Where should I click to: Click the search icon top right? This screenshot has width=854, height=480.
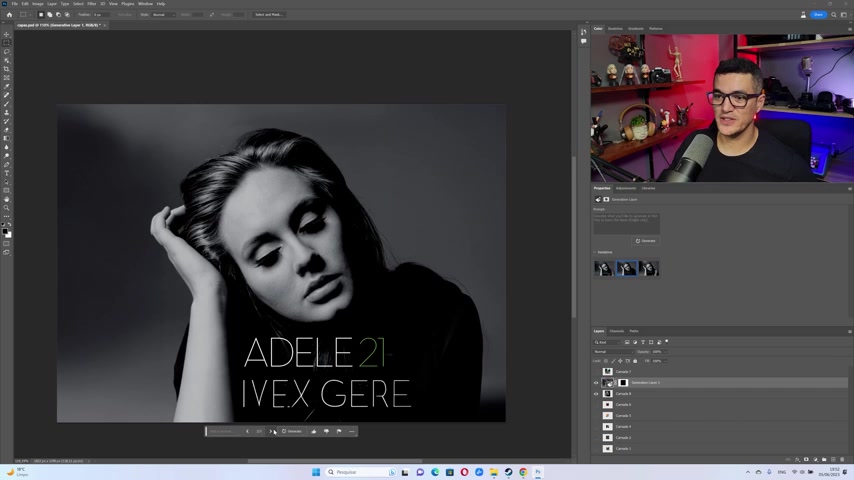pyautogui.click(x=833, y=15)
